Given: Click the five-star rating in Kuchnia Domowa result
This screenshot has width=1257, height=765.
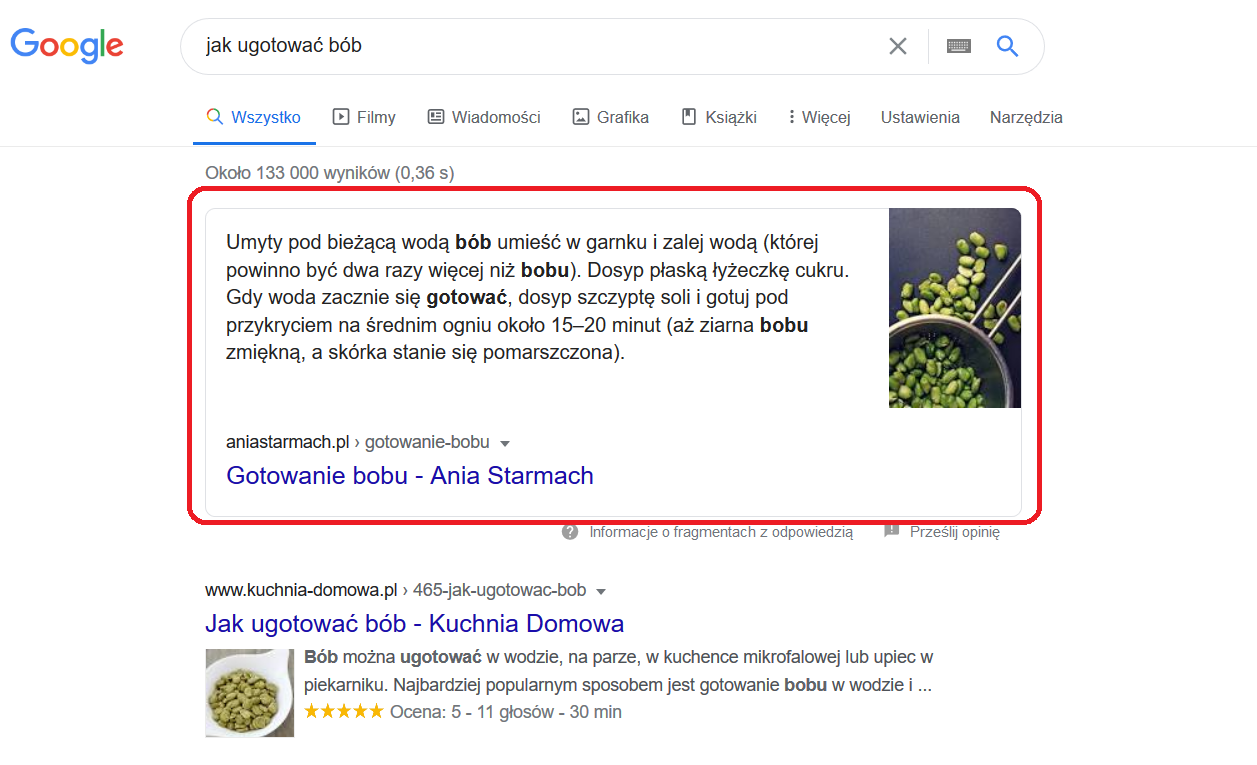Looking at the screenshot, I should [x=344, y=711].
